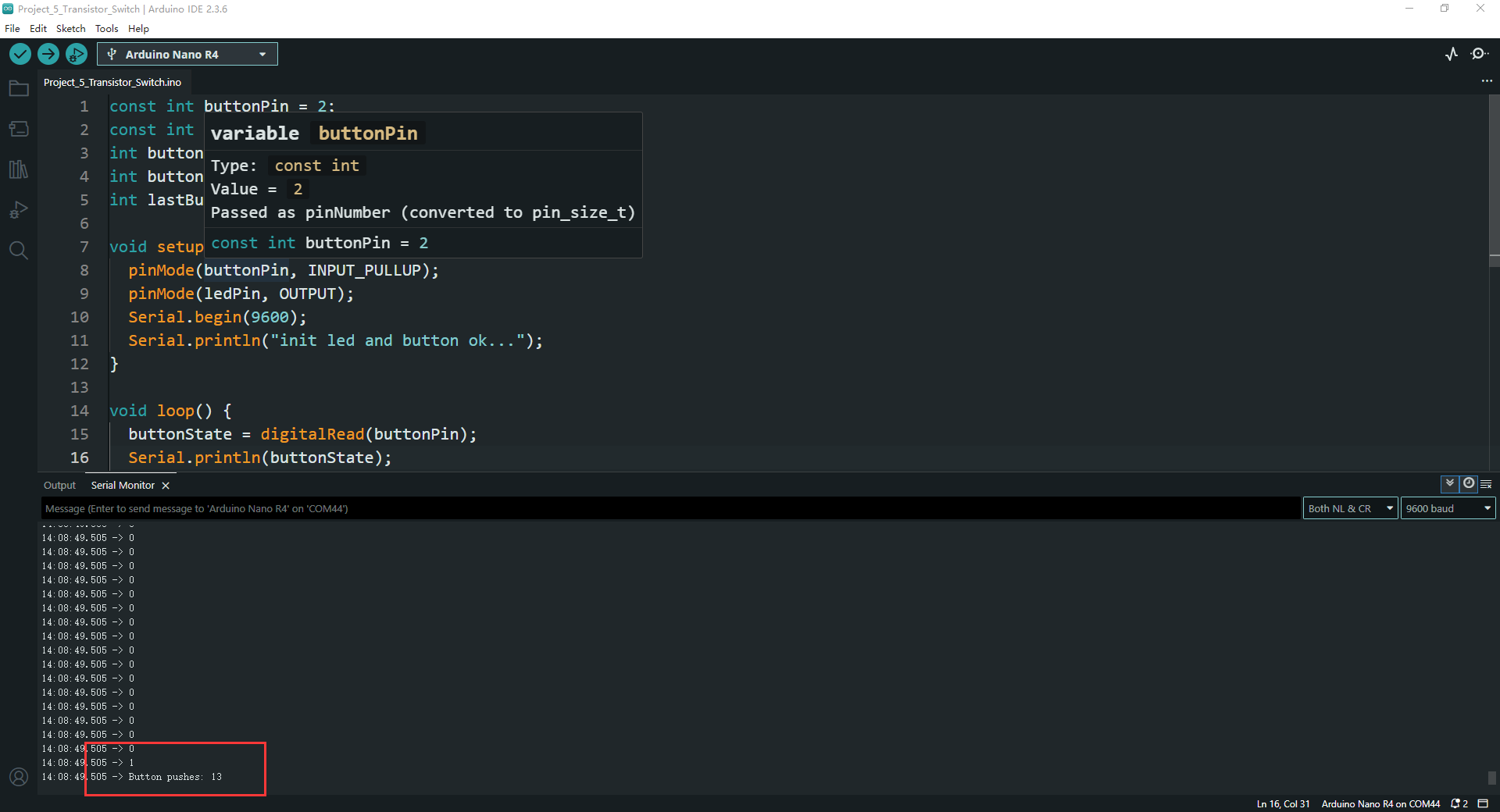Open the Search sidebar panel
This screenshot has width=1500, height=812.
click(x=19, y=251)
